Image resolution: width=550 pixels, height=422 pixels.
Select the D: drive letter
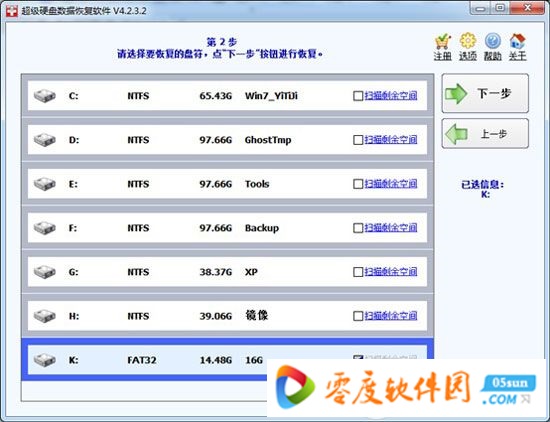point(74,140)
